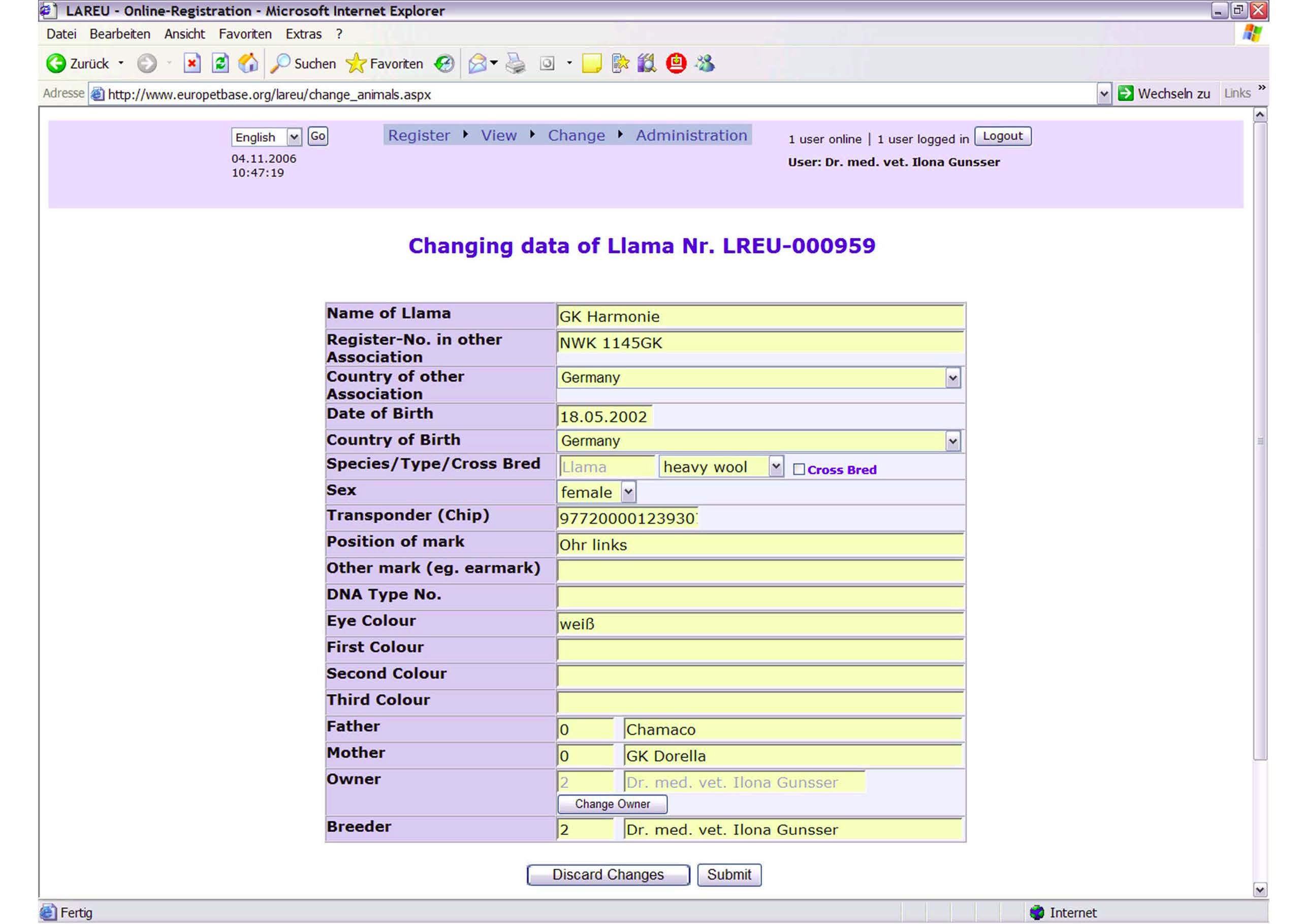Click the grey edit page icon
The image size is (1307, 924).
547,63
